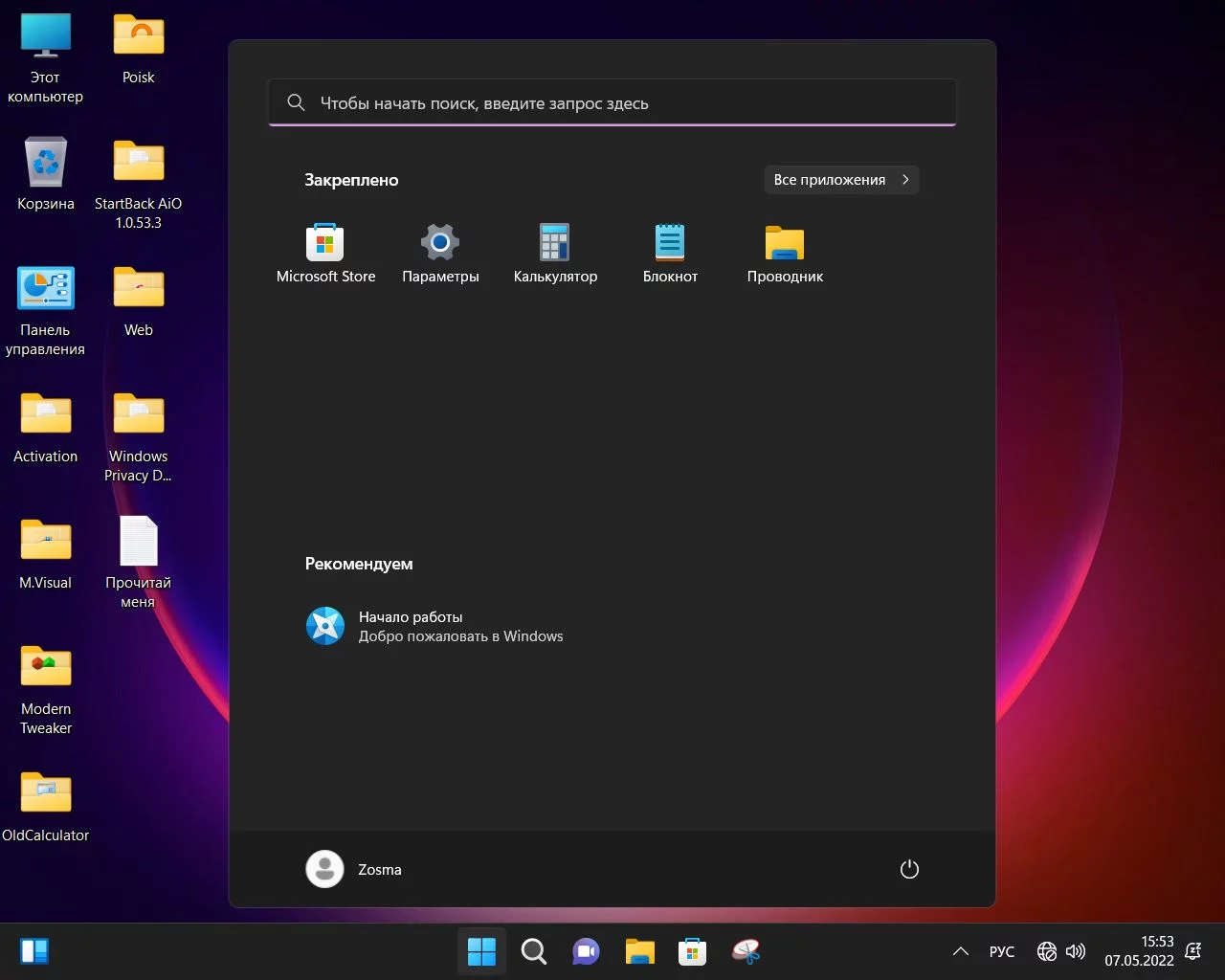The width and height of the screenshot is (1225, 980).
Task: Open File Explorer from the taskbar
Action: point(639,951)
